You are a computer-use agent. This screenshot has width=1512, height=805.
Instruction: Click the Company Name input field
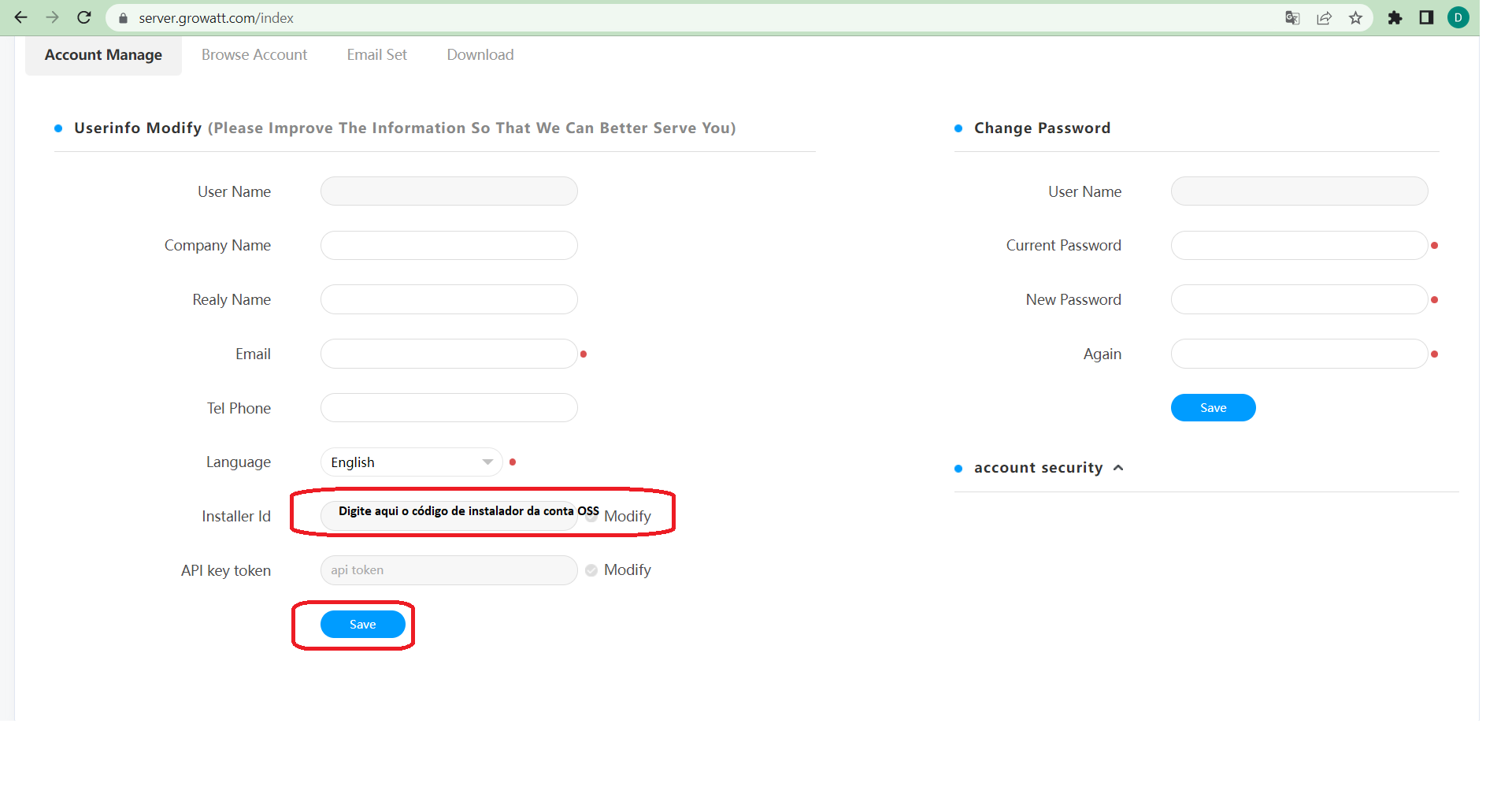coord(449,246)
